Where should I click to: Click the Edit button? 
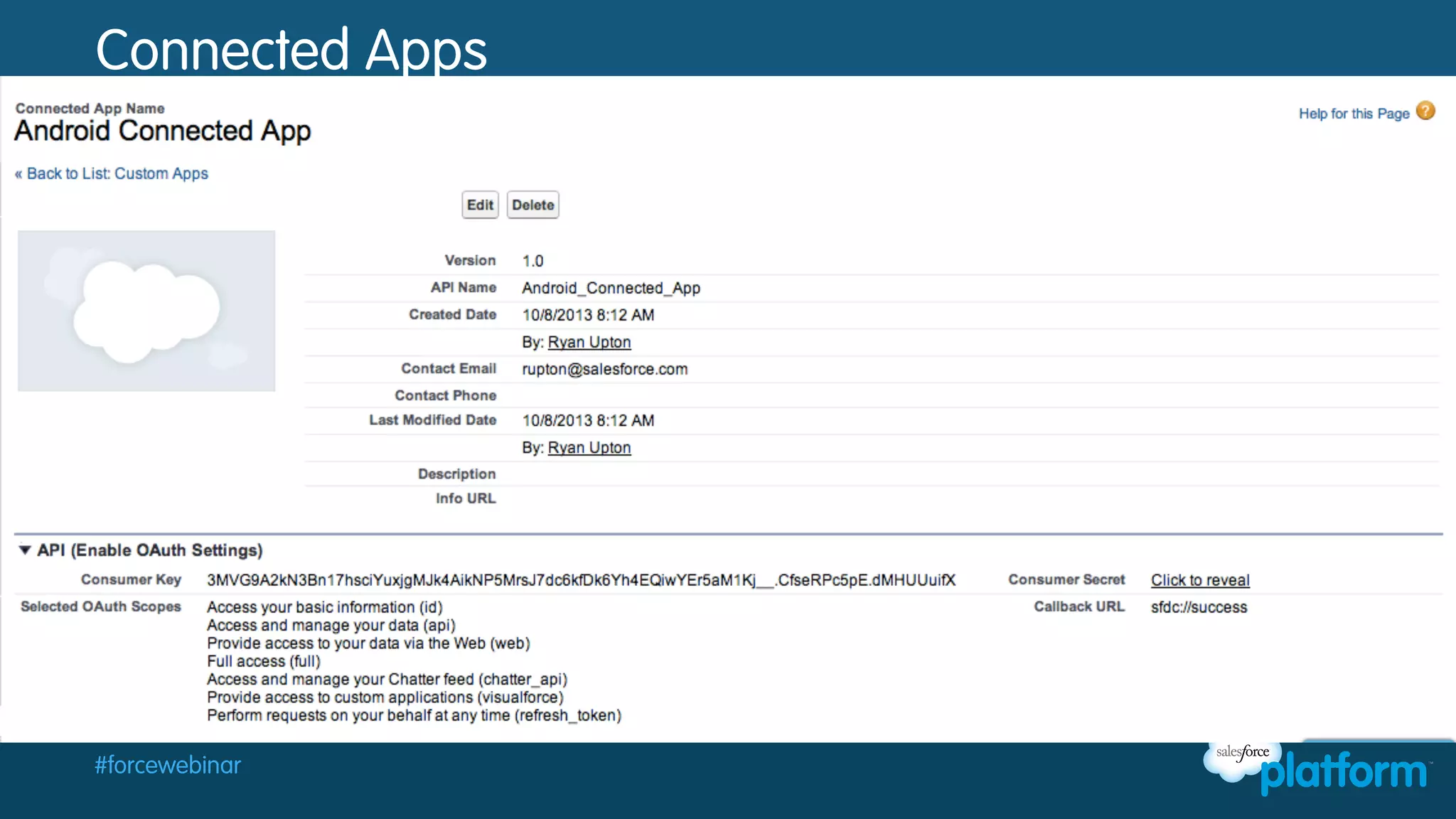coord(480,205)
